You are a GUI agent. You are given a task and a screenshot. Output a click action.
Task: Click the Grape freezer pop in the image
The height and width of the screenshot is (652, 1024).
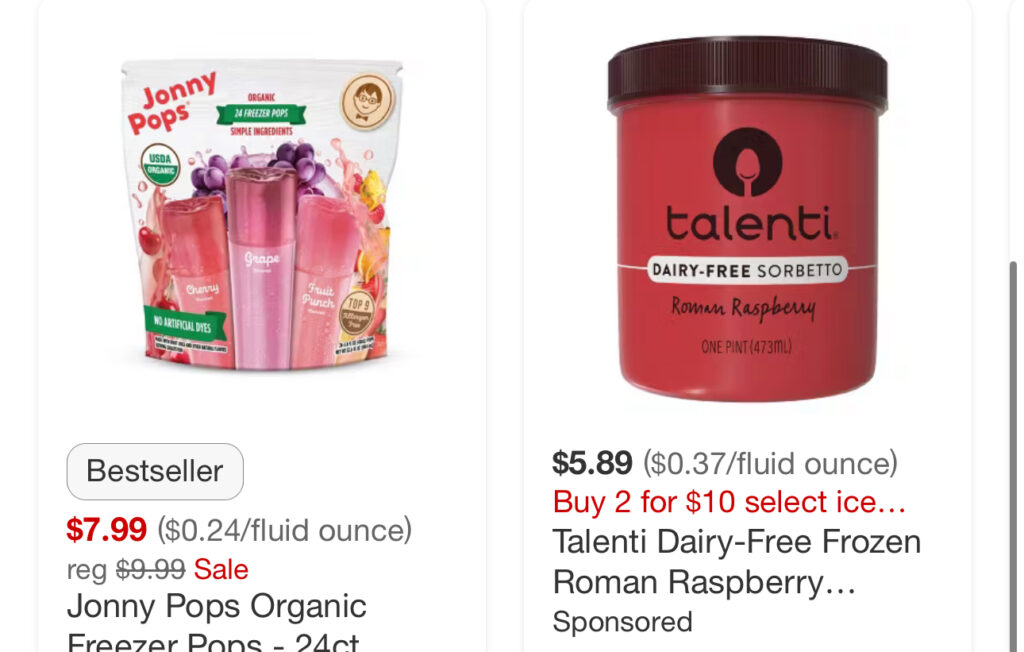coord(260,268)
